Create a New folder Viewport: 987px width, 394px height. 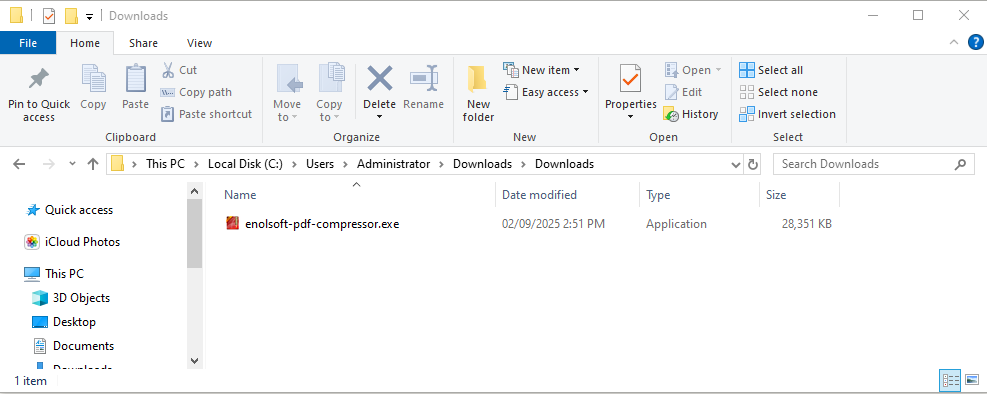[x=478, y=93]
